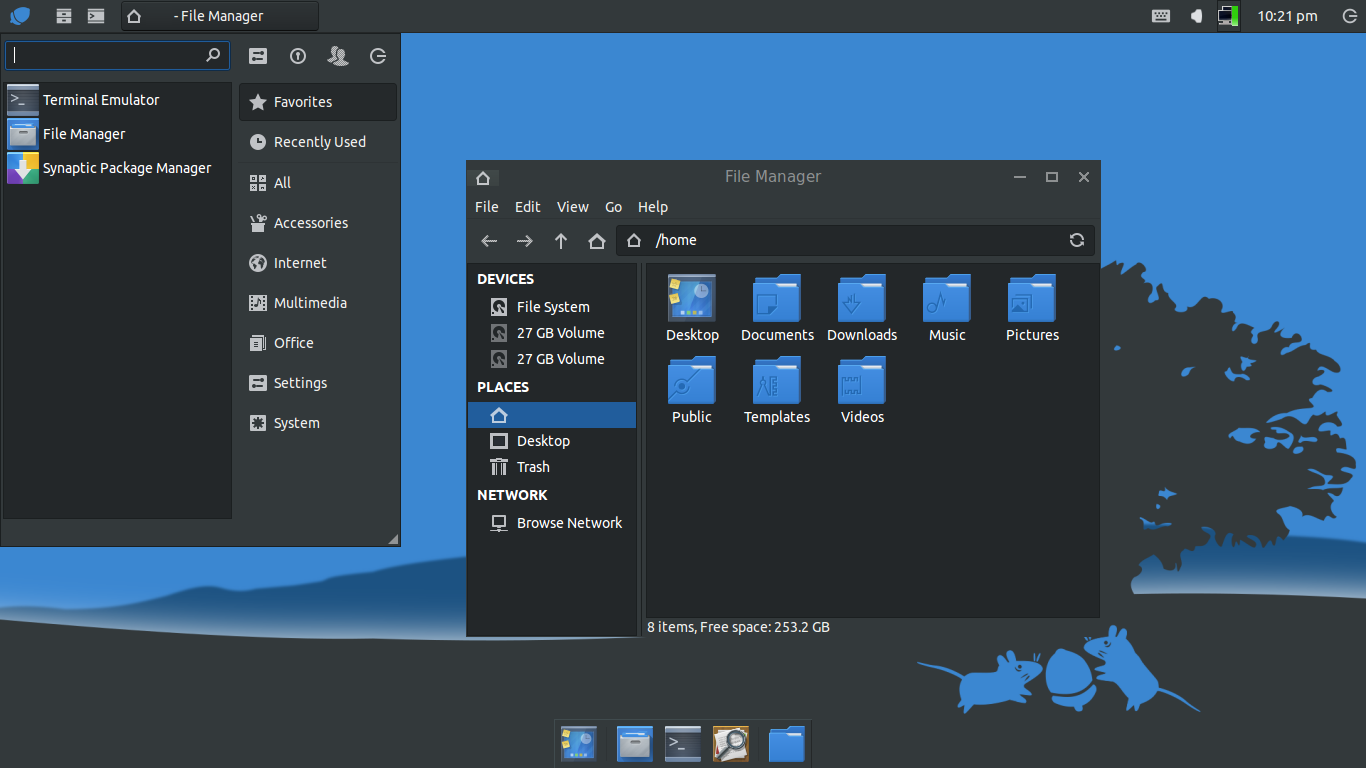Open All Settings icon atop the menu
The width and height of the screenshot is (1366, 768).
coord(258,56)
